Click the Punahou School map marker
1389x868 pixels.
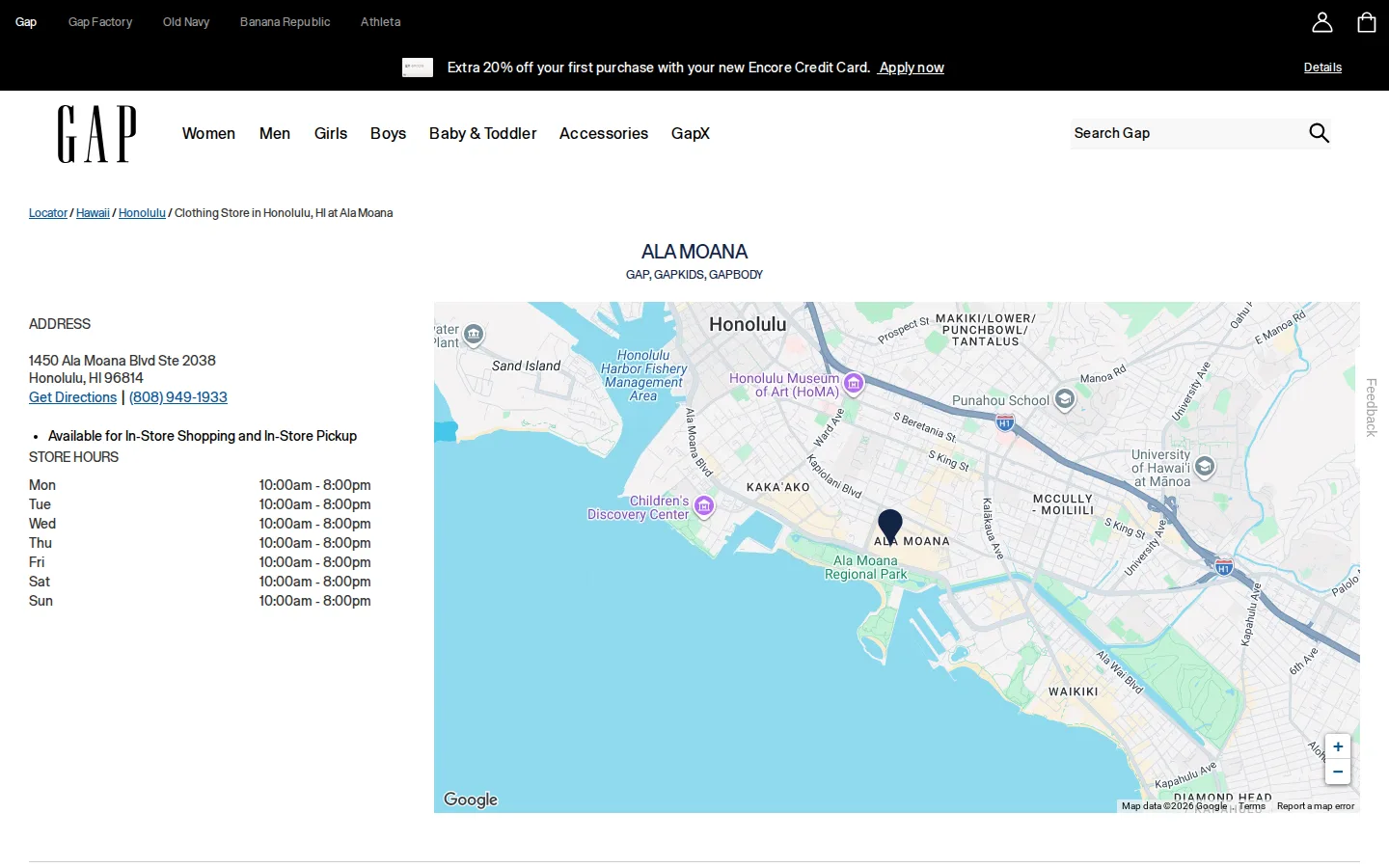(x=1065, y=399)
